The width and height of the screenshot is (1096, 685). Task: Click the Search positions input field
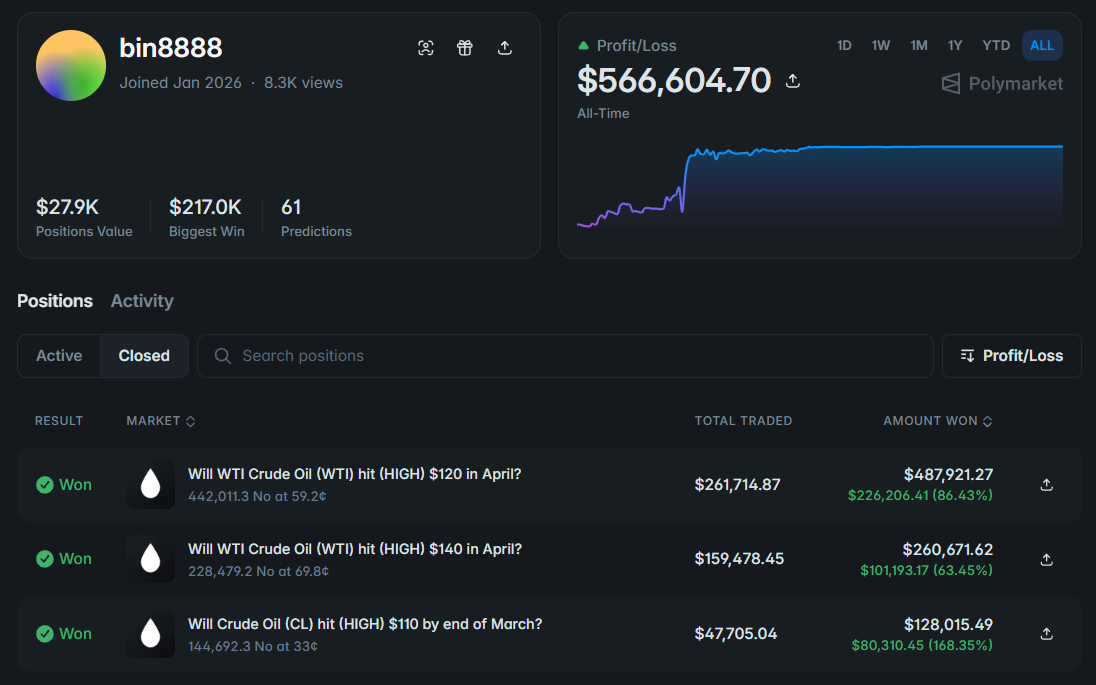[565, 356]
